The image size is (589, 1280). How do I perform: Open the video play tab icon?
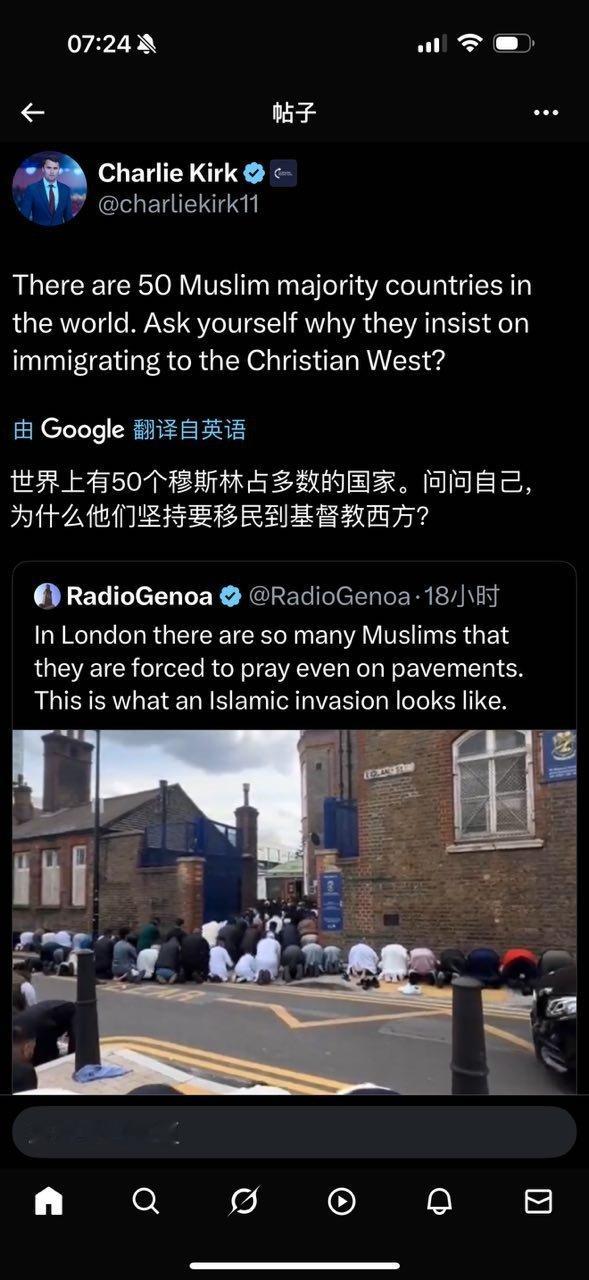[342, 1201]
